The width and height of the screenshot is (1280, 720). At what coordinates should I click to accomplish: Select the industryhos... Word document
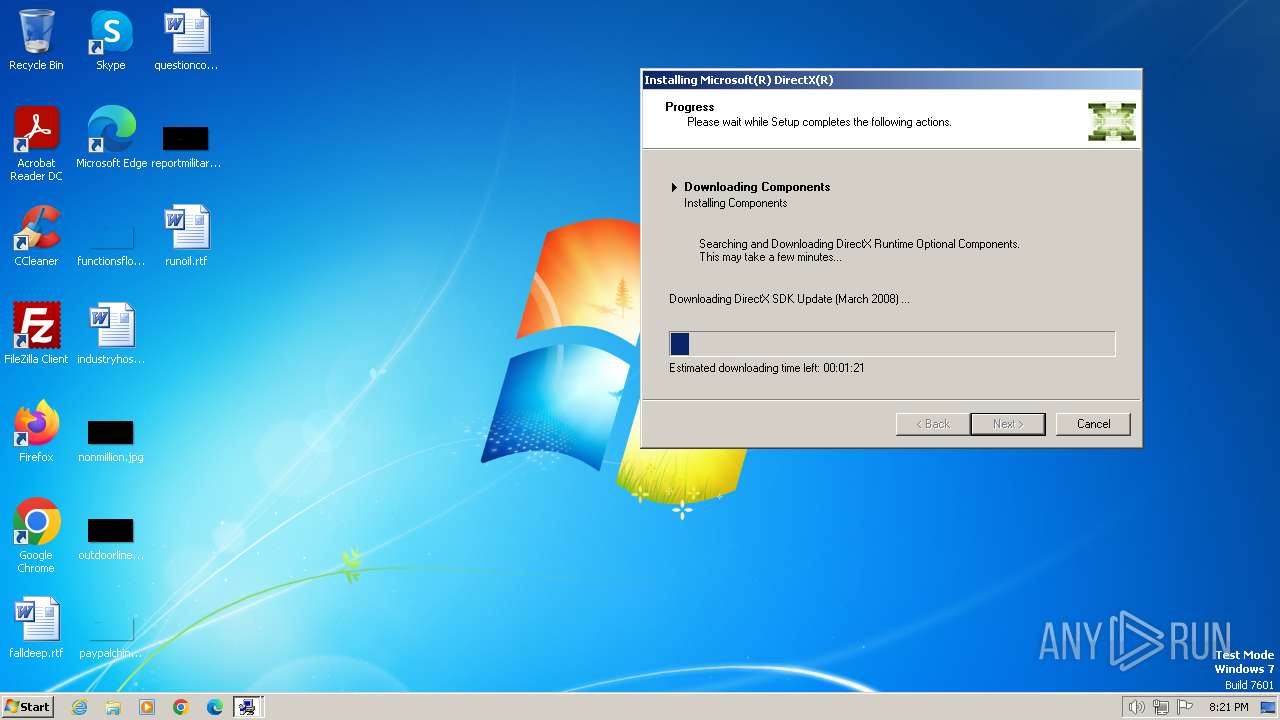coord(111,334)
